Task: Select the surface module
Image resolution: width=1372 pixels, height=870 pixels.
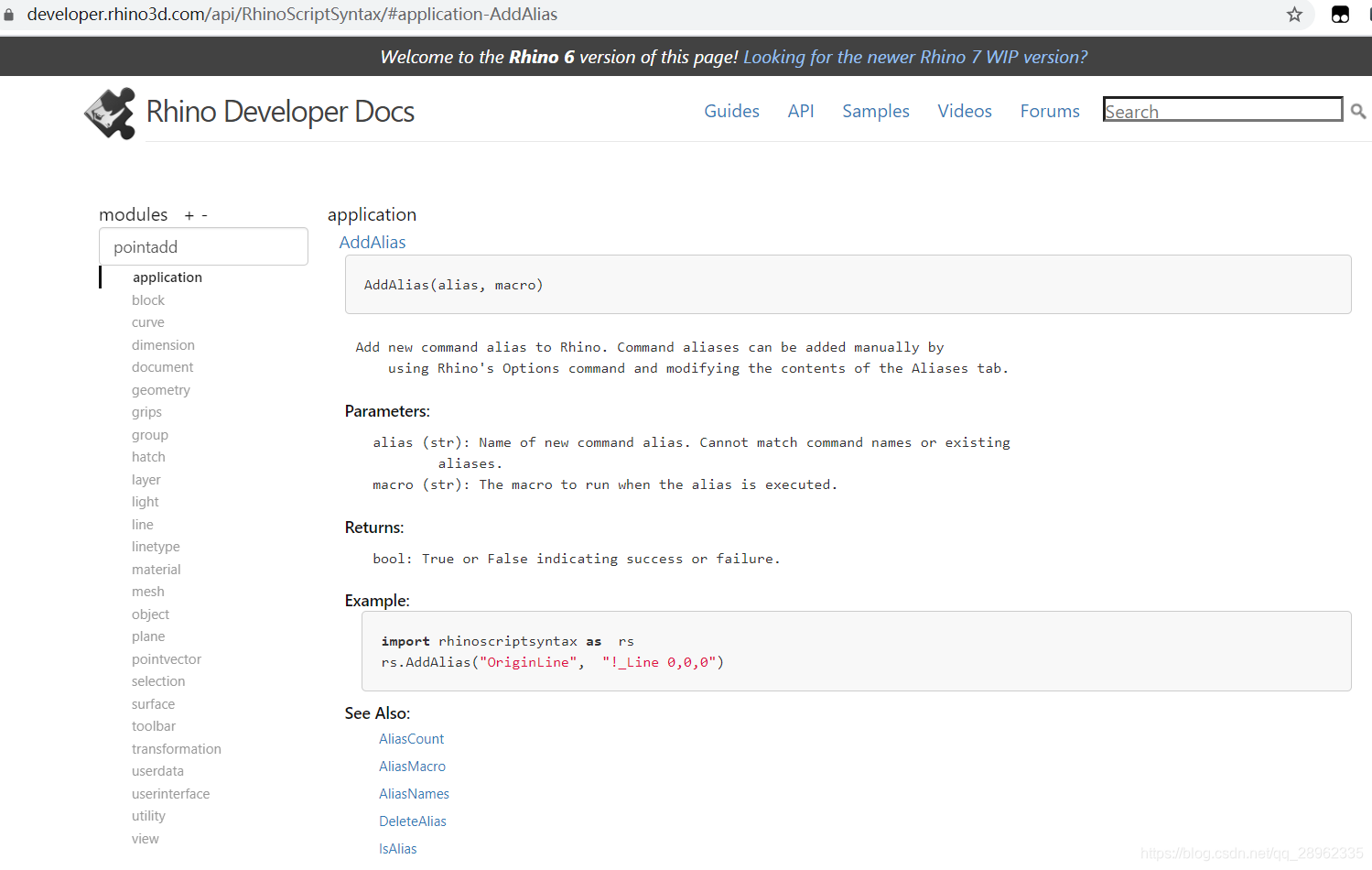Action: click(153, 704)
